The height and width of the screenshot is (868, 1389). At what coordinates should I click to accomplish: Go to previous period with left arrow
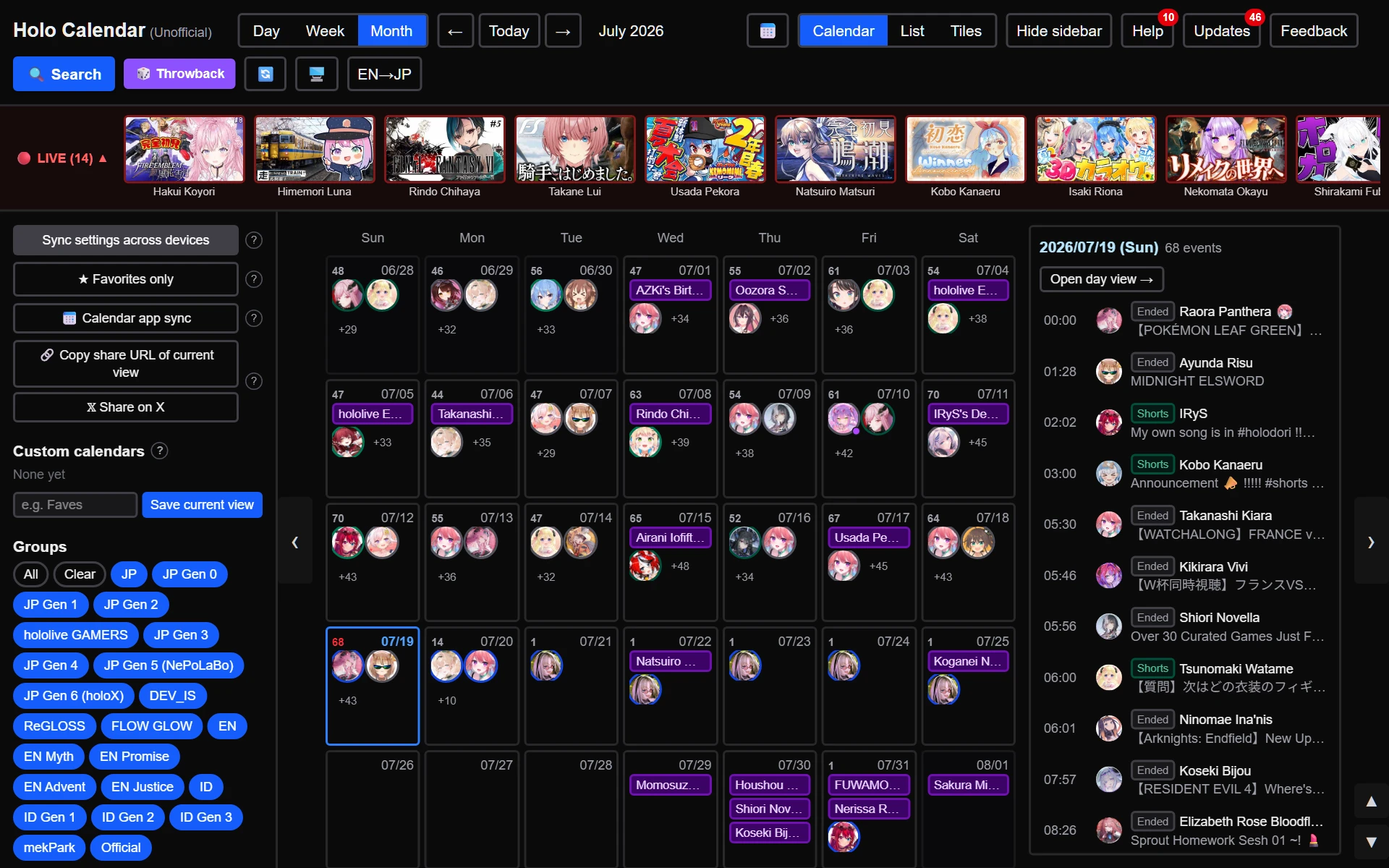click(x=455, y=31)
